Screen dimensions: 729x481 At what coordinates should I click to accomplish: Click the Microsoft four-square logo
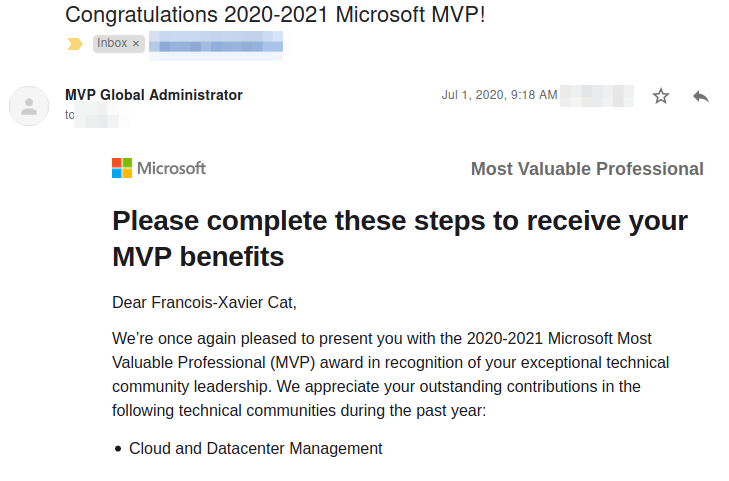[x=122, y=168]
